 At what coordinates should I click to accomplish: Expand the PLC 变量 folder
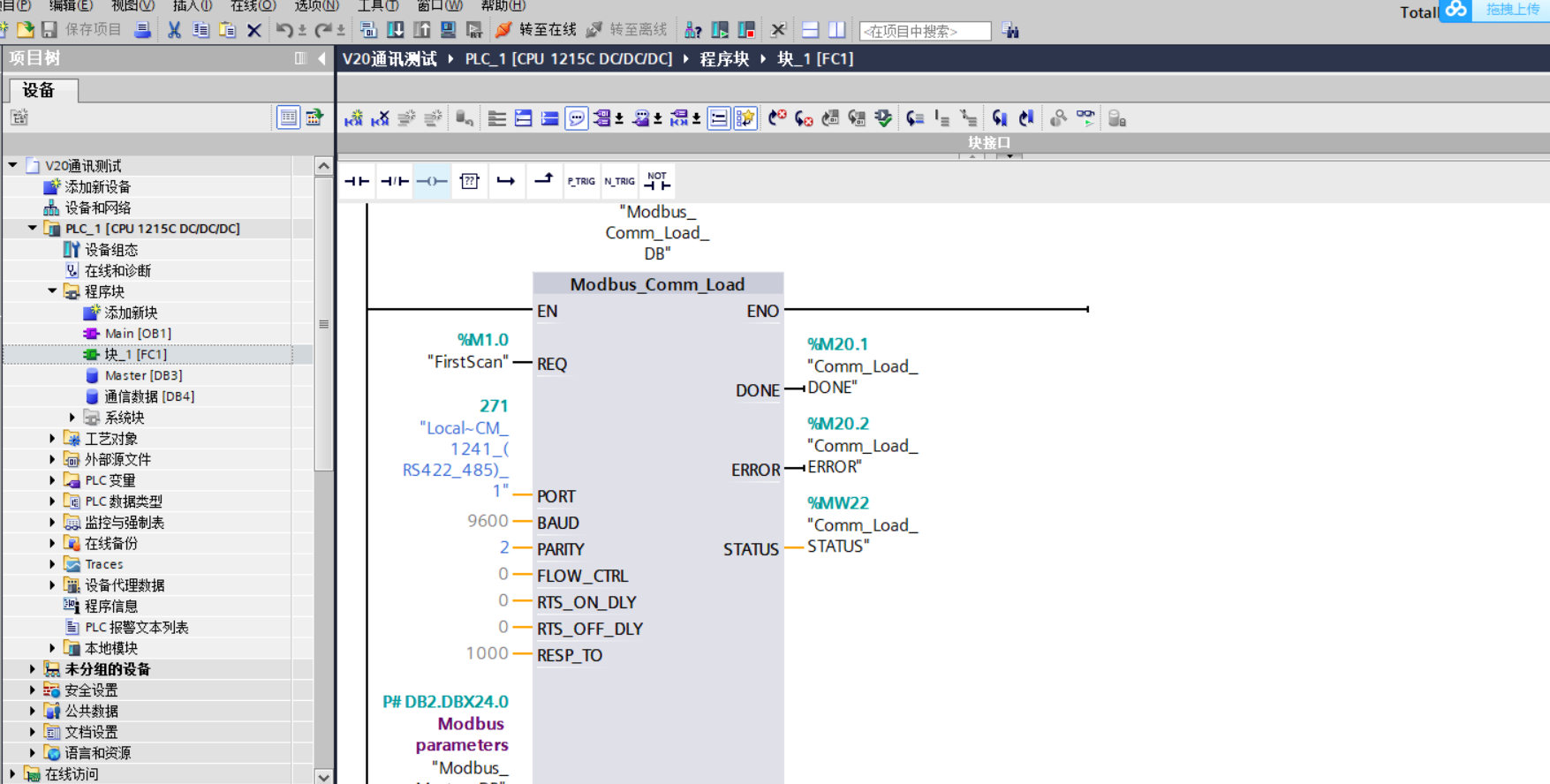click(x=52, y=480)
